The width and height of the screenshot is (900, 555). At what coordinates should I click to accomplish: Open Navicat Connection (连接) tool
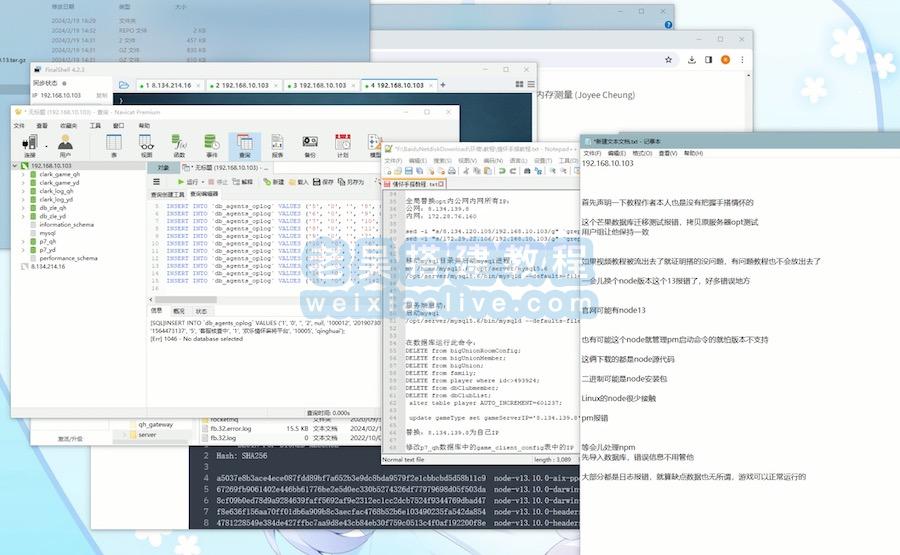[30, 145]
